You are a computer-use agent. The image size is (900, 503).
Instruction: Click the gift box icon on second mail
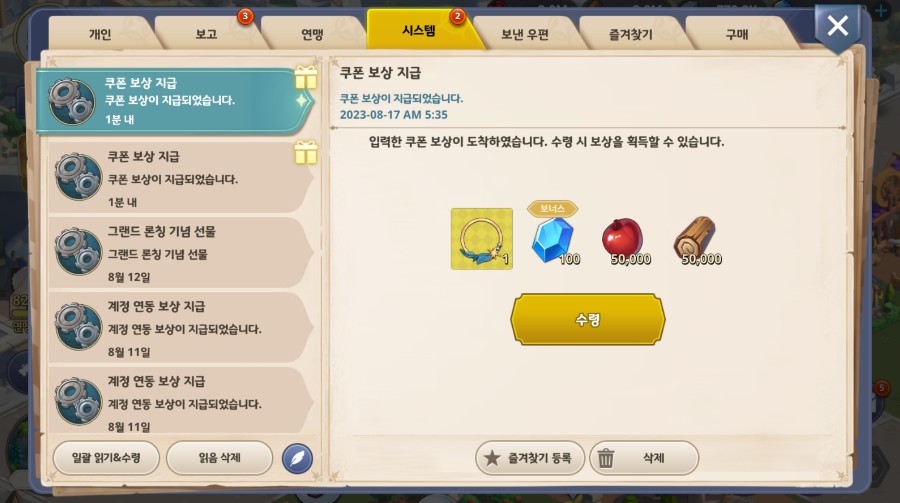(x=306, y=153)
